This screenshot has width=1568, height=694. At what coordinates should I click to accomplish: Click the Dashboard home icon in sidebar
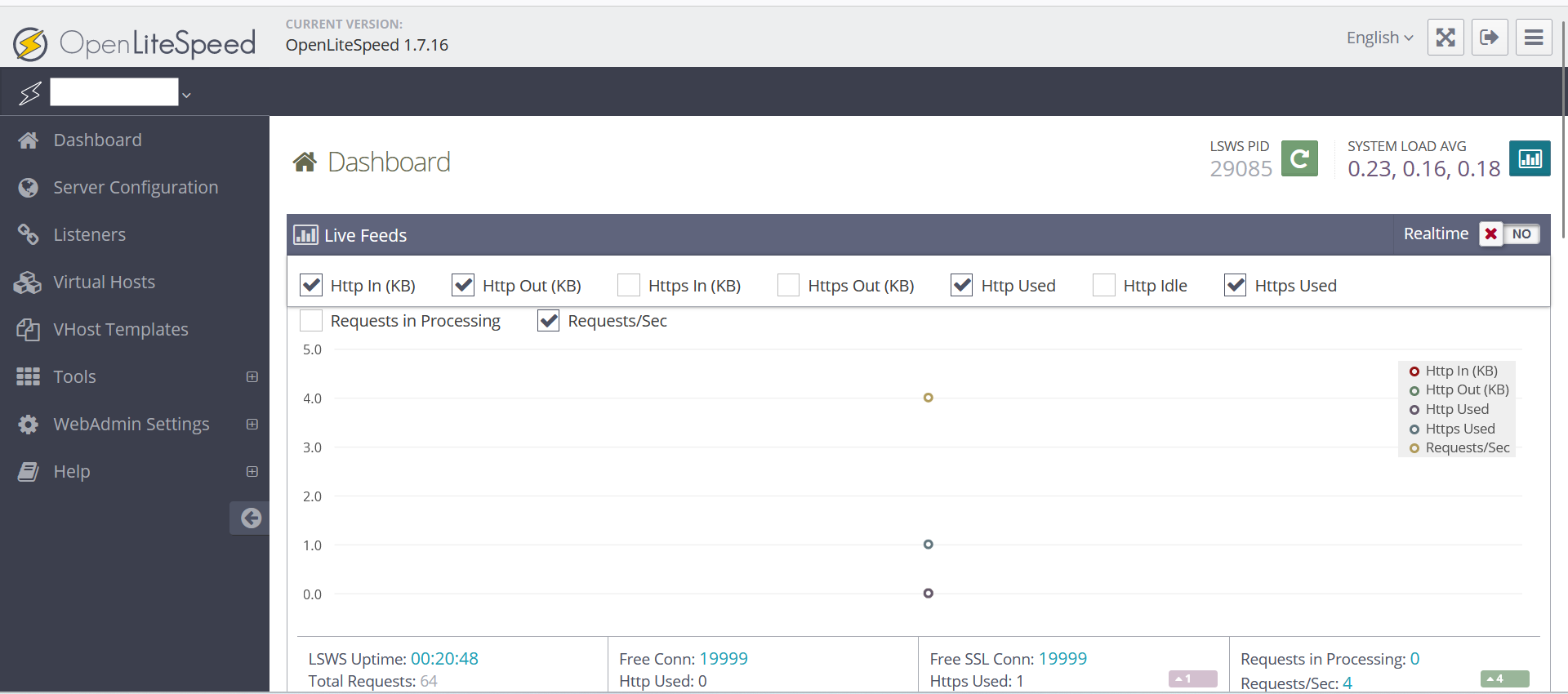pyautogui.click(x=29, y=140)
